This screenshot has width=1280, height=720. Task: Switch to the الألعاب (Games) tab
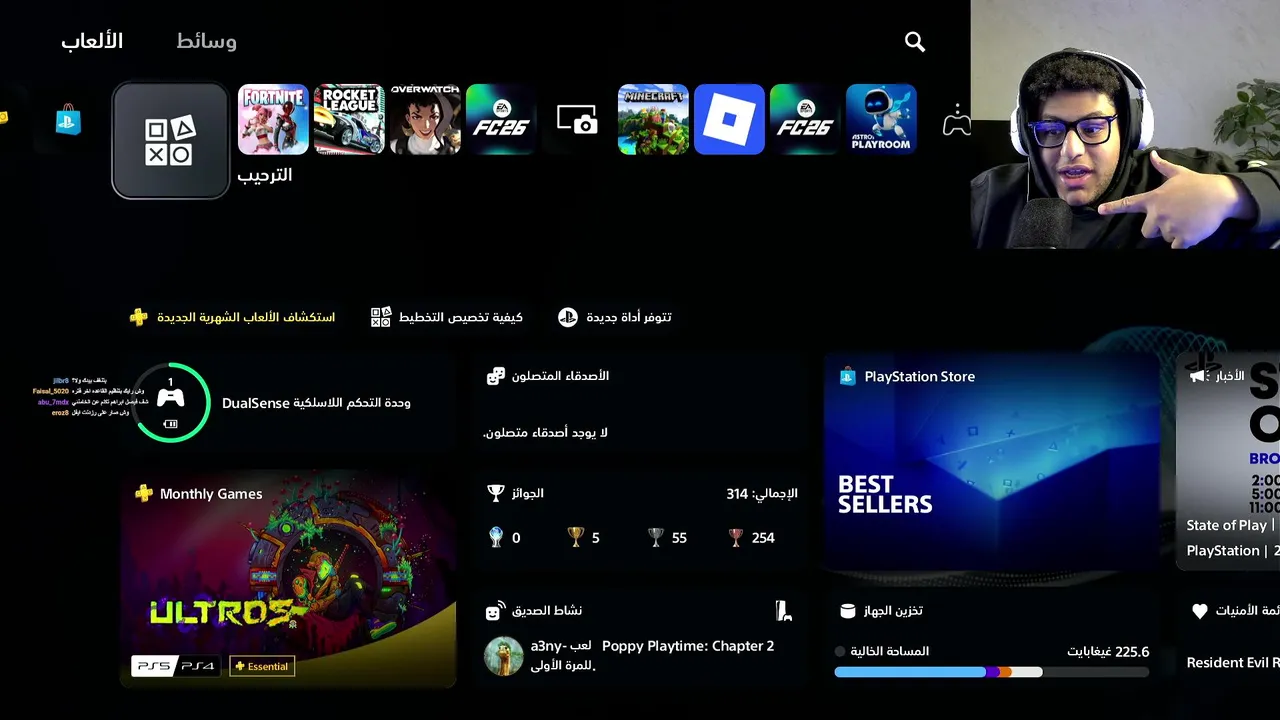tap(92, 41)
